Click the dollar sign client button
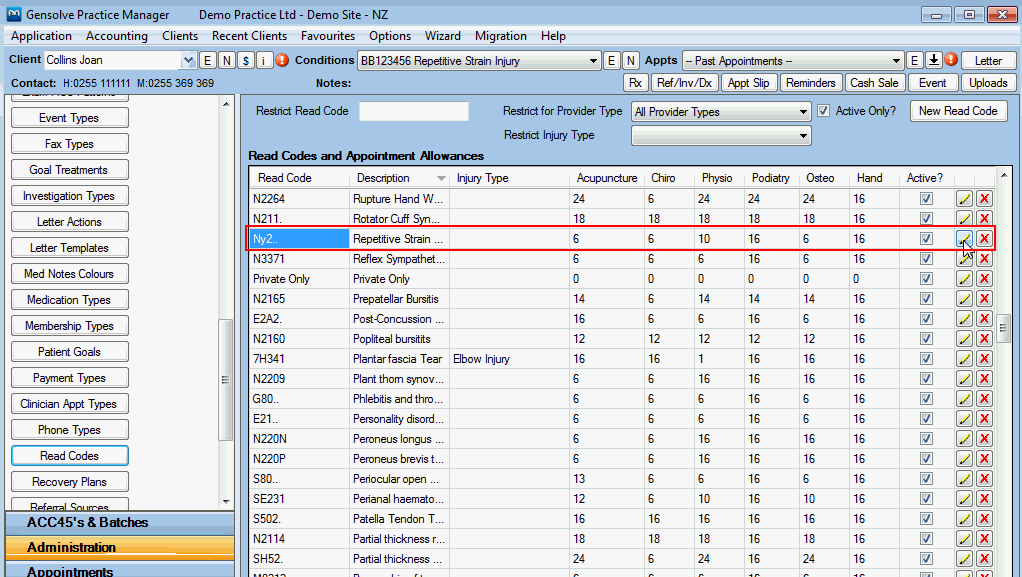Screen dimensions: 1022x577 [245, 60]
